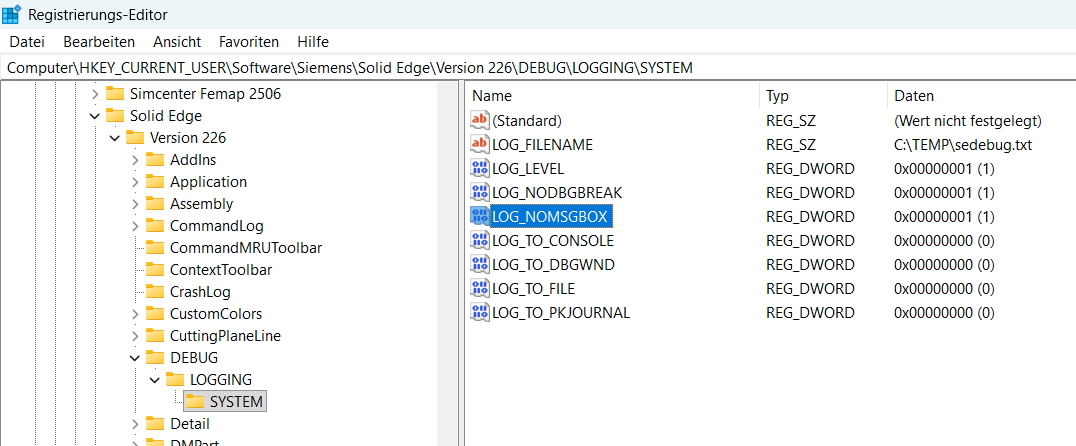Viewport: 1076px width, 446px height.
Task: Select the CommandMRUToolbar key label
Action: point(246,248)
